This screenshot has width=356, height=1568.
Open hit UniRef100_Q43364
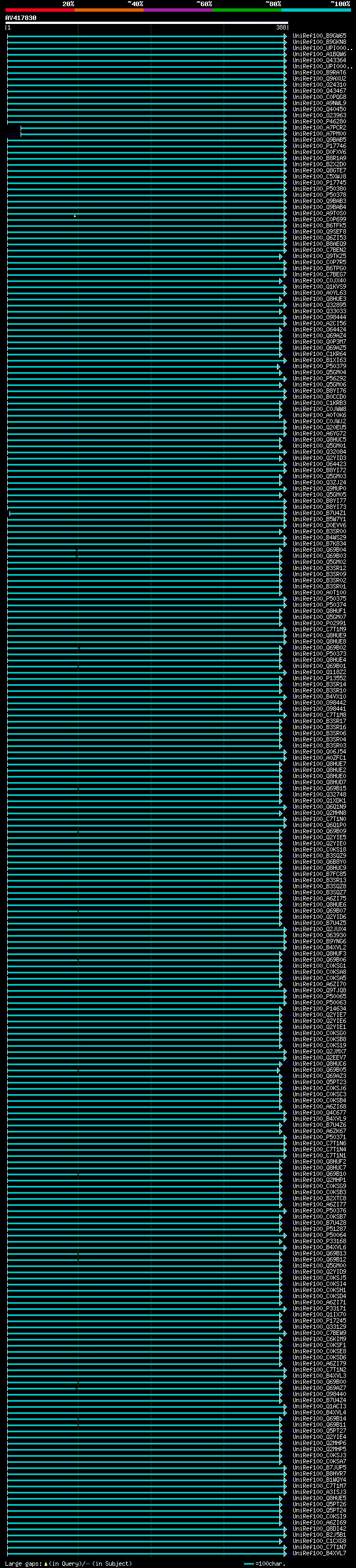click(x=319, y=60)
